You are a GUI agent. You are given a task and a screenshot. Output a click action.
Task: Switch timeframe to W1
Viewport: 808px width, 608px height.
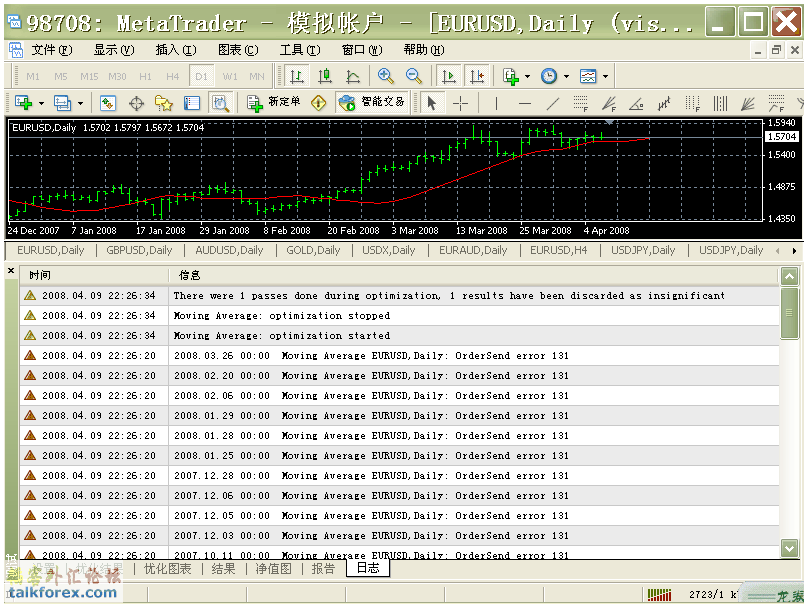tap(230, 76)
